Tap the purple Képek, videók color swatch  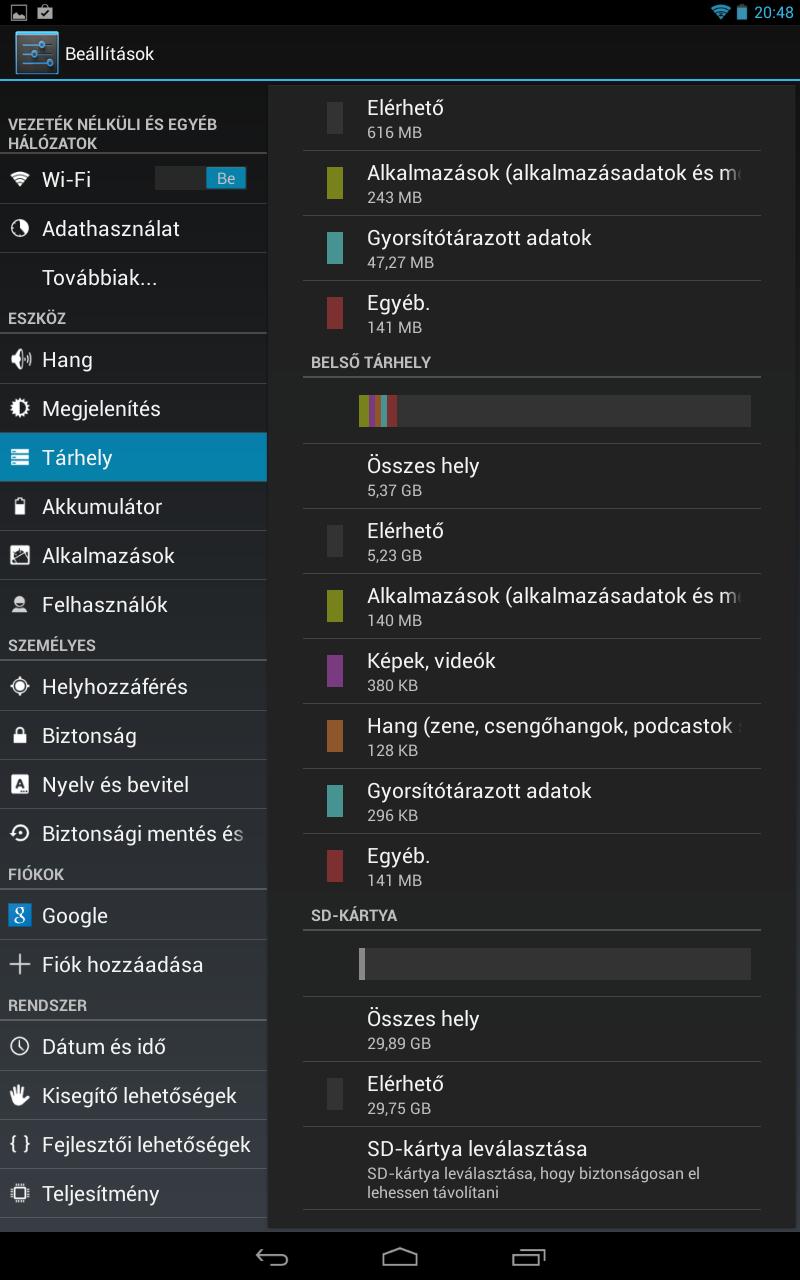[335, 671]
